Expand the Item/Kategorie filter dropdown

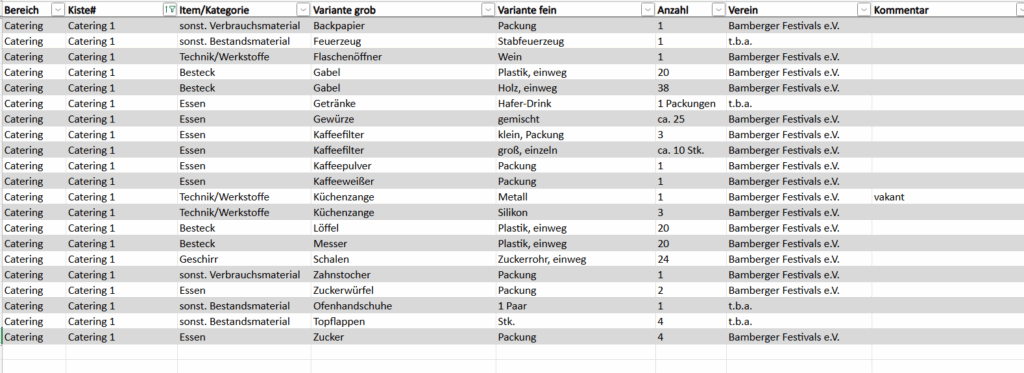(303, 10)
